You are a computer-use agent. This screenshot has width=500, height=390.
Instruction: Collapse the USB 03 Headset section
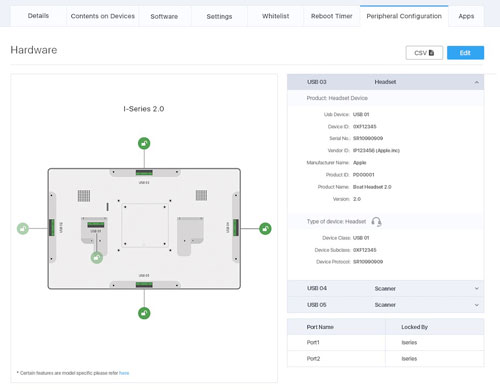point(477,82)
